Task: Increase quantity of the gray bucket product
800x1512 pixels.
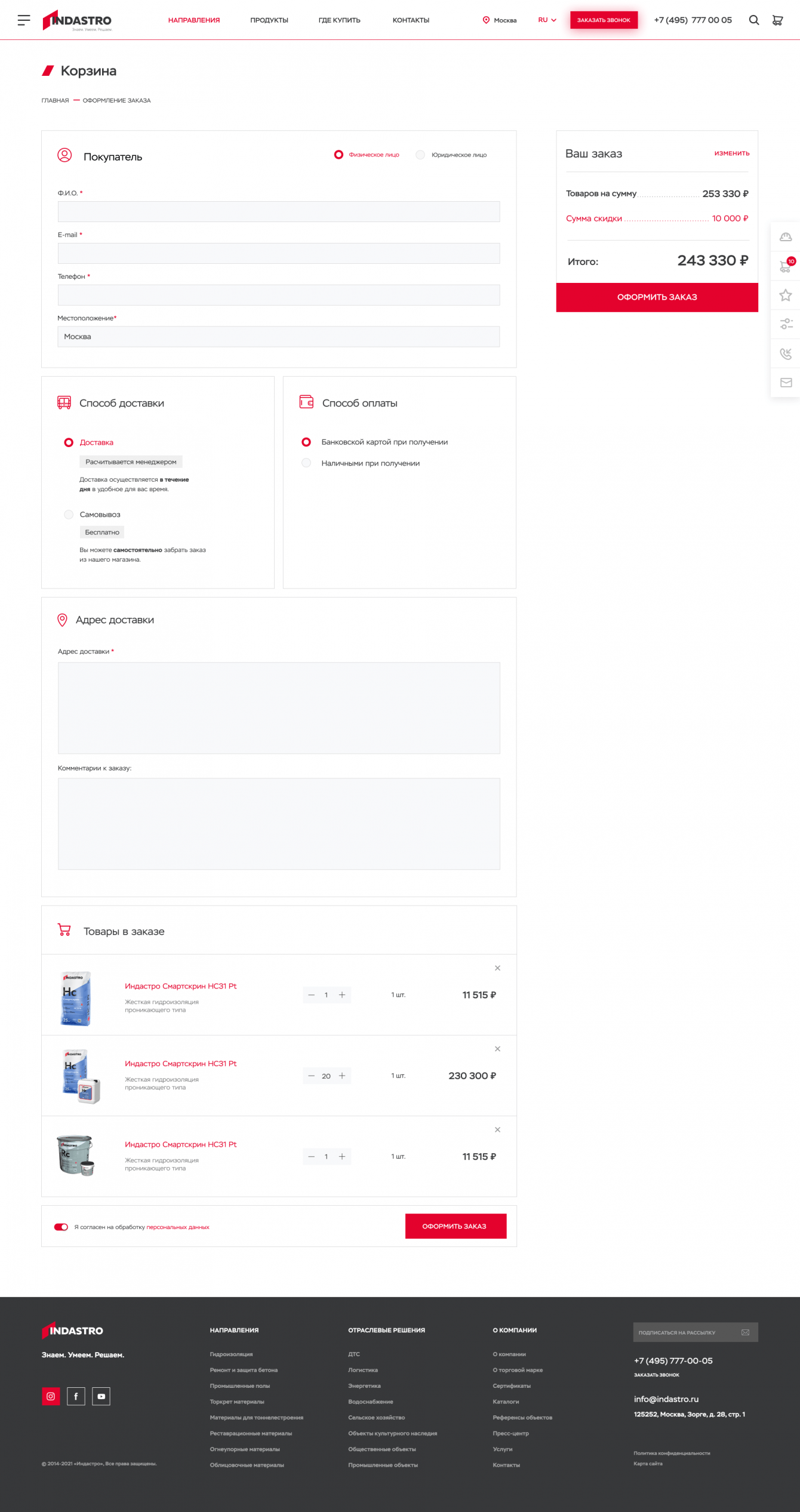Action: 342,1156
